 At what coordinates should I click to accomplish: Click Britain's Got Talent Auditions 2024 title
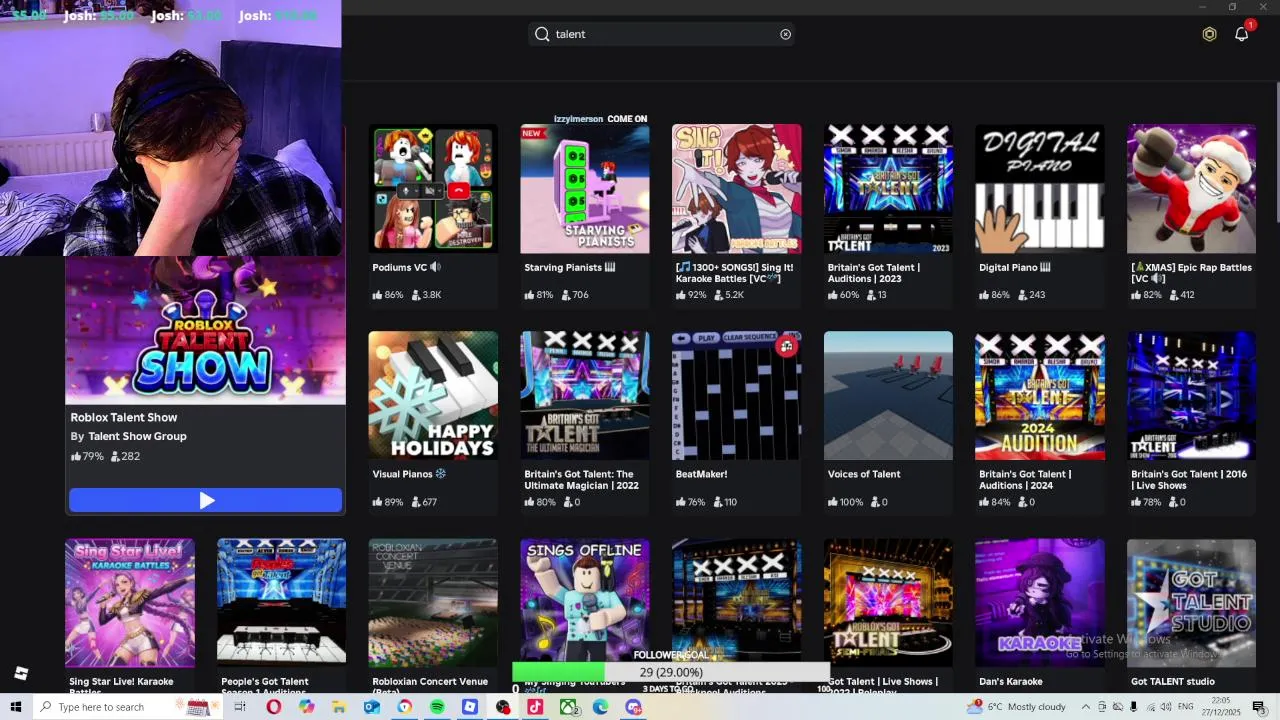pyautogui.click(x=1025, y=480)
